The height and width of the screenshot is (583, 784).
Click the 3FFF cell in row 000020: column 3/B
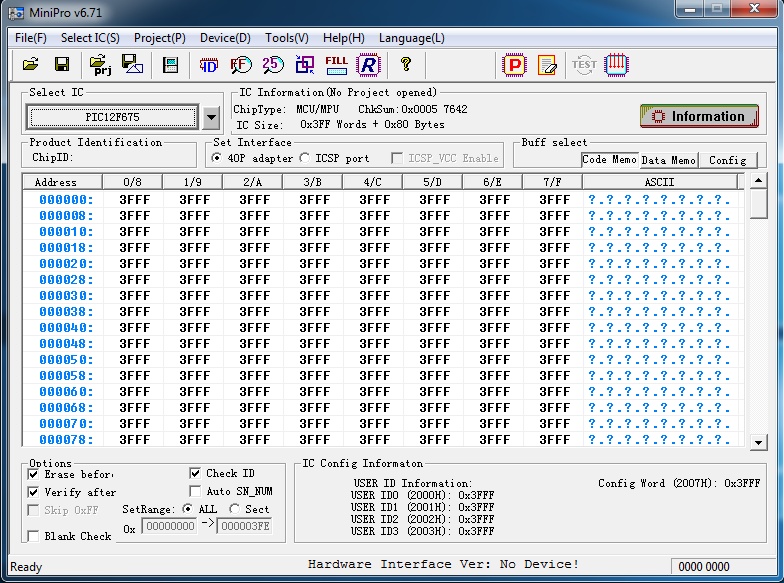pyautogui.click(x=314, y=264)
